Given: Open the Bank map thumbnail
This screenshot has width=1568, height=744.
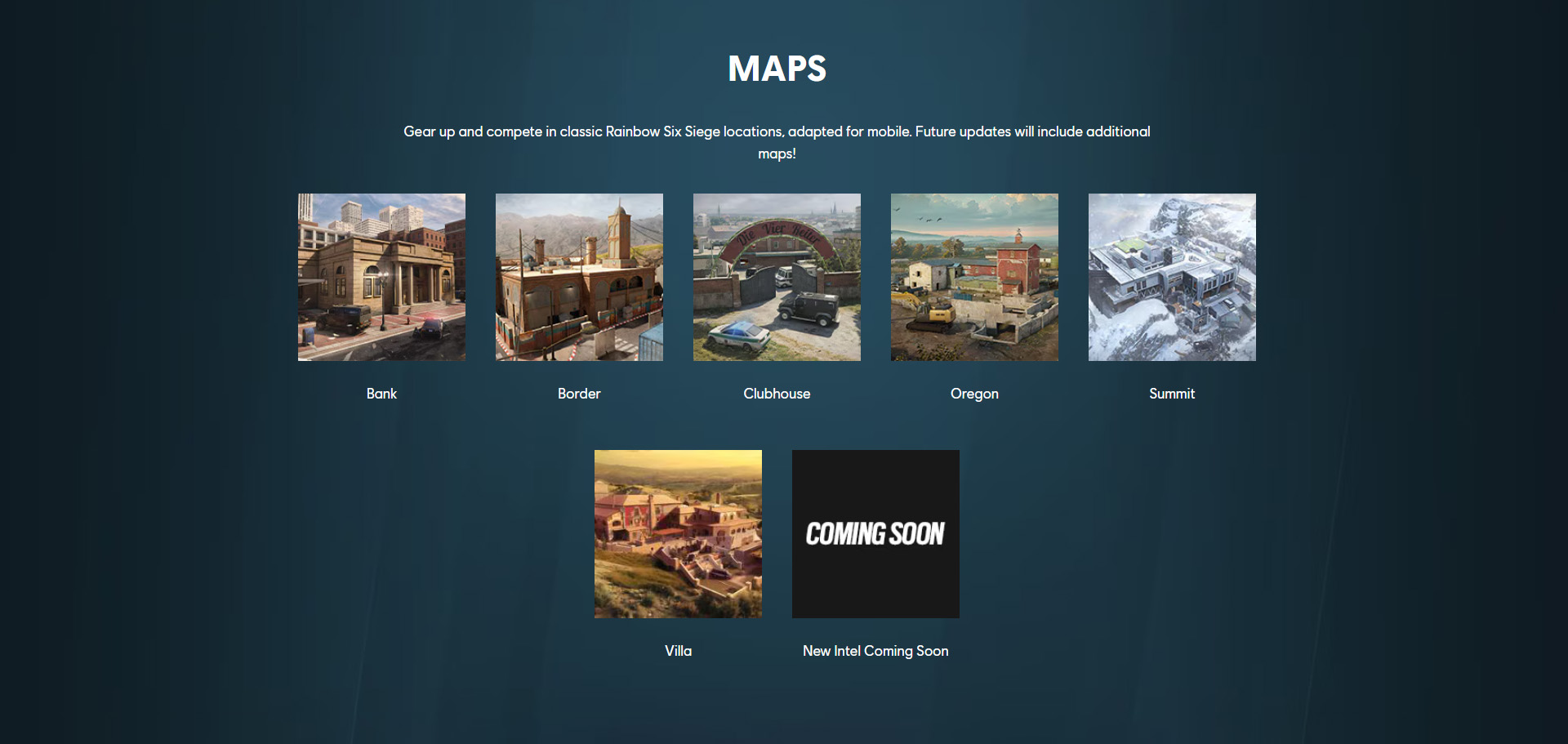Looking at the screenshot, I should (381, 277).
